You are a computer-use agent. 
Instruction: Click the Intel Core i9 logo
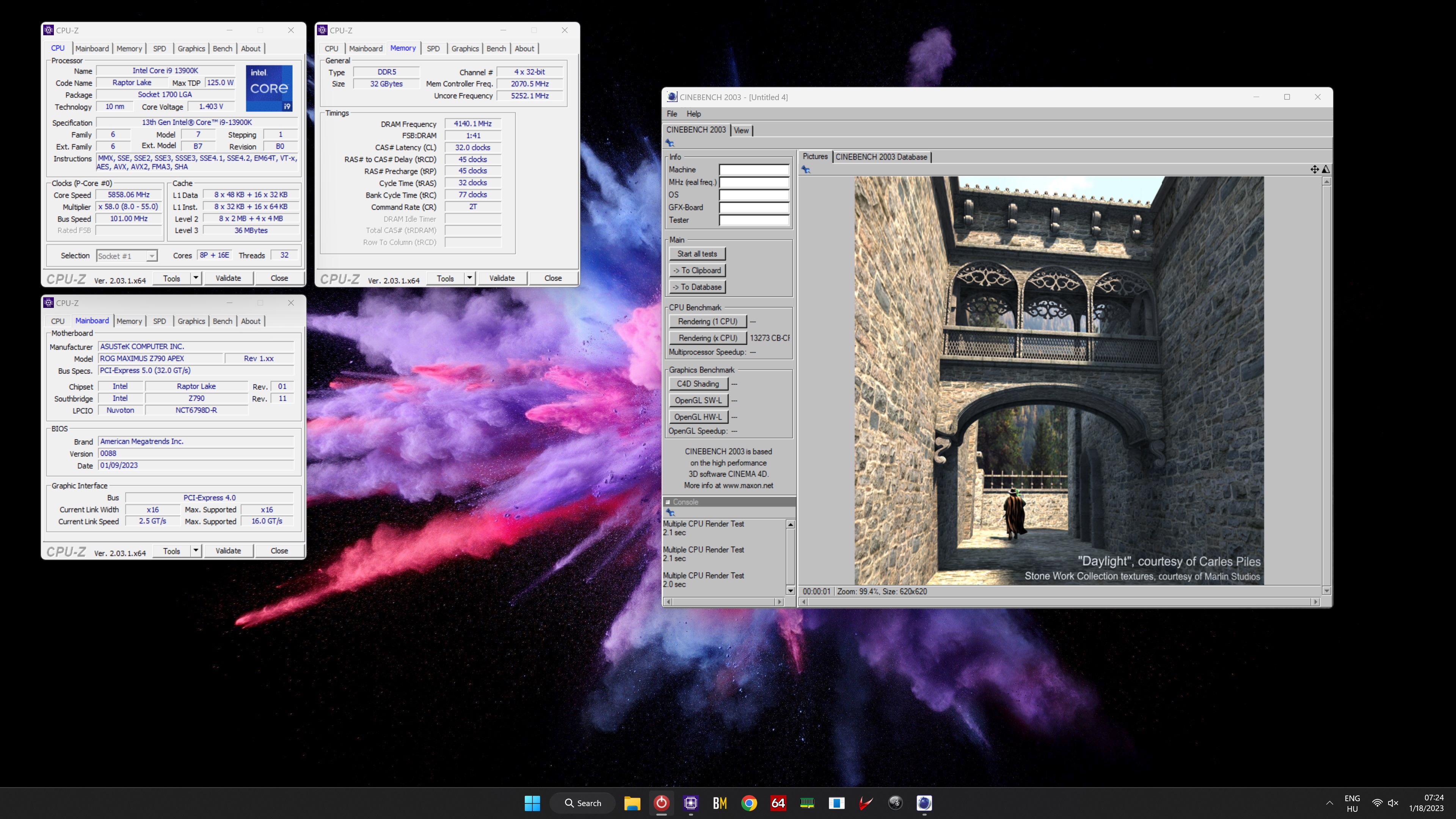[269, 88]
